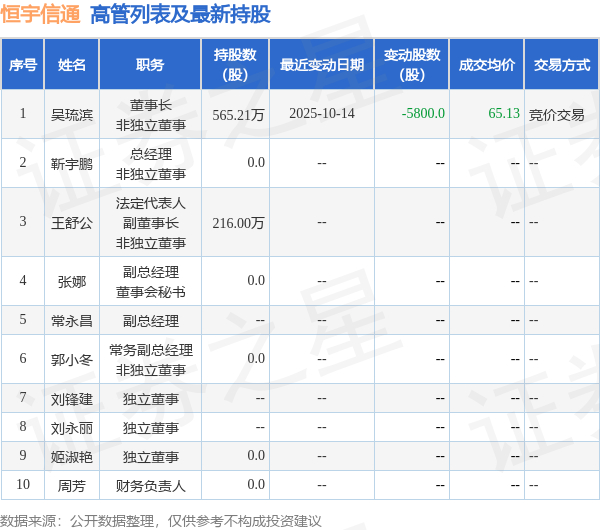Click the 交易方式 column header
The image size is (600, 530).
562,65
